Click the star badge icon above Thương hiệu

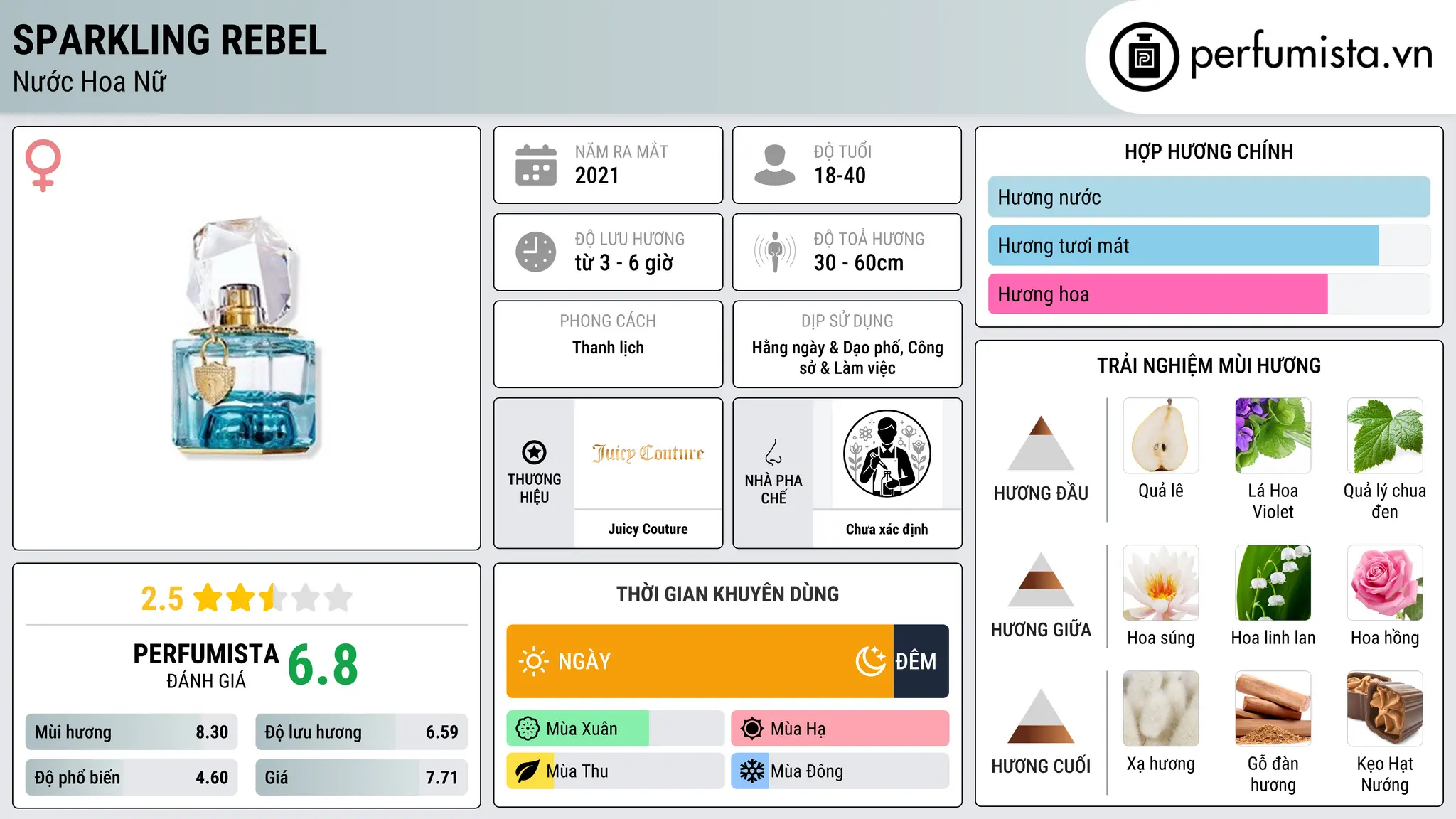tap(534, 452)
